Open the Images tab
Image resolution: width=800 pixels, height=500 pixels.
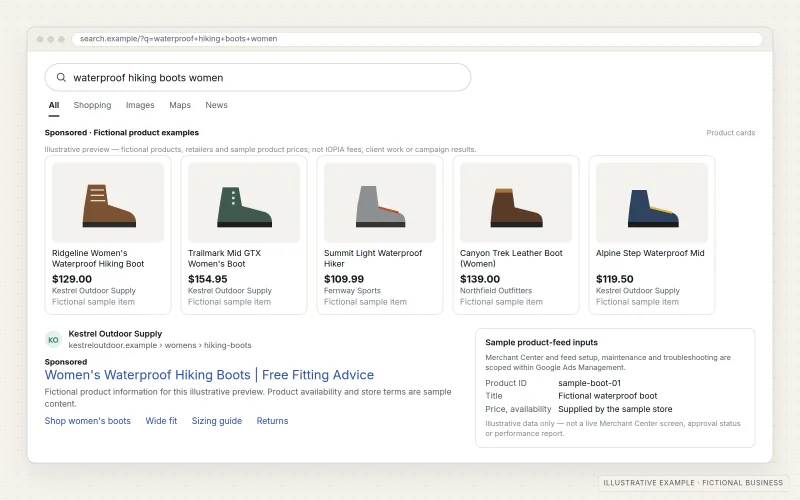[140, 105]
